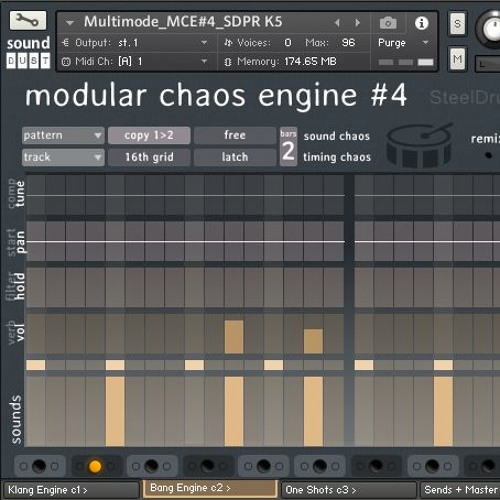Switch to Bang Engine c2 tab

tap(210, 488)
